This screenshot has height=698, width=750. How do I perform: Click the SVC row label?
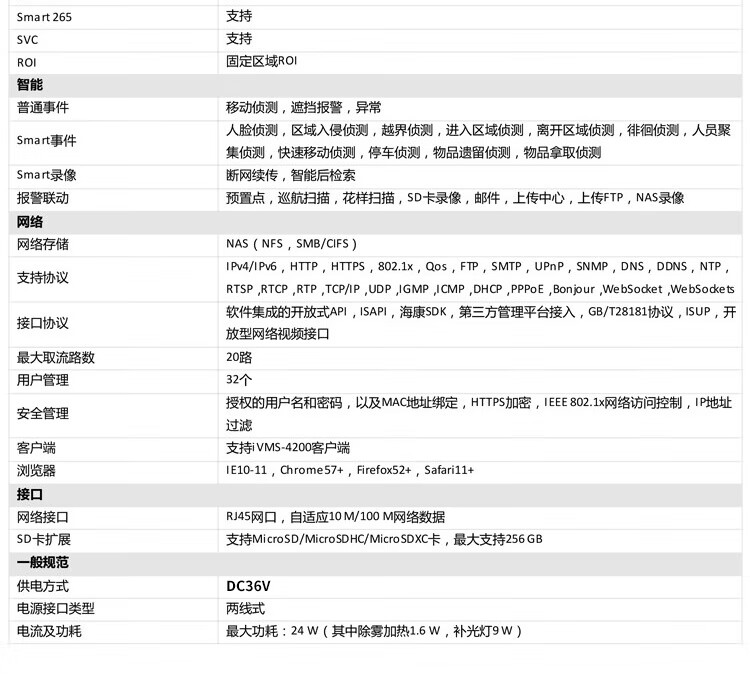coord(27,39)
